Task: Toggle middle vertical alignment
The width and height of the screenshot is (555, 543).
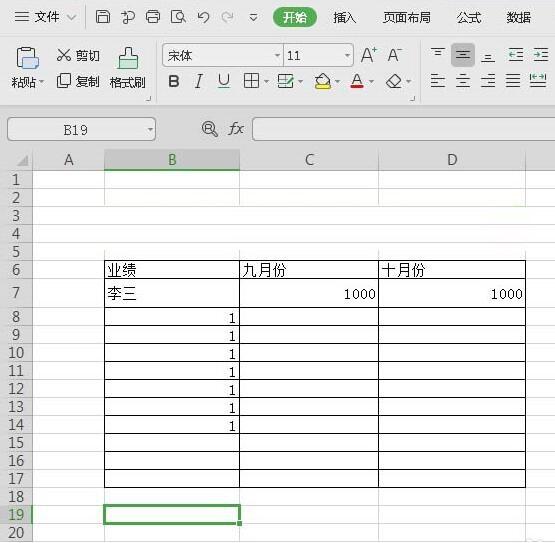Action: click(463, 55)
